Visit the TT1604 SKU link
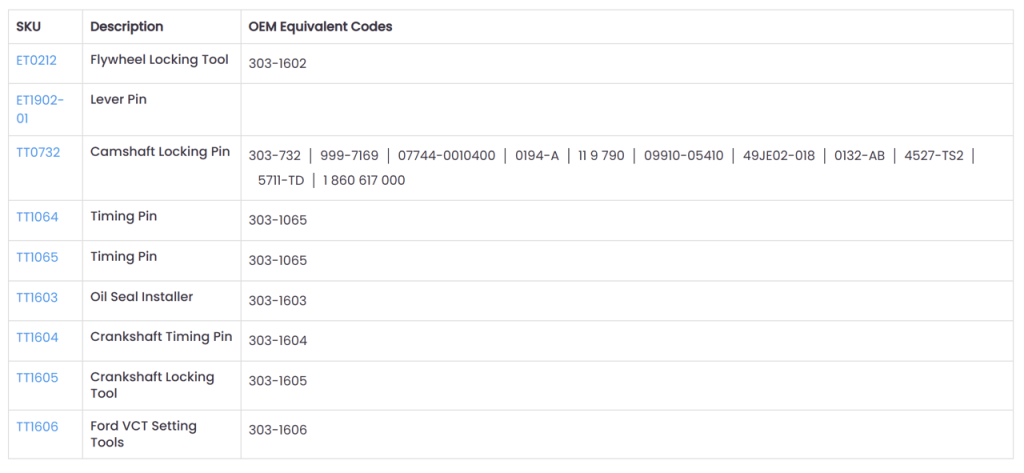1024x473 pixels. [37, 337]
